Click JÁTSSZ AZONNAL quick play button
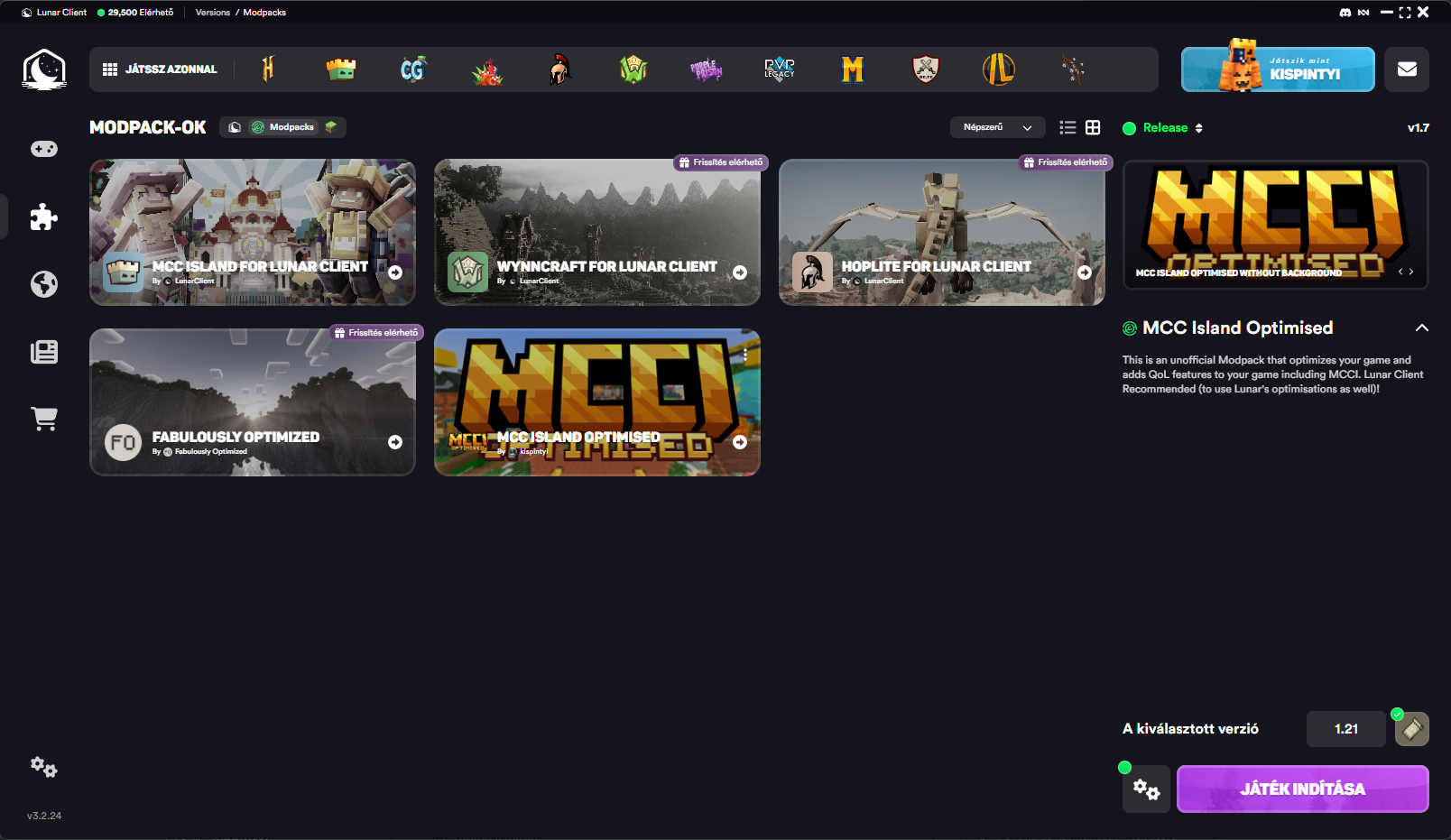 161,69
